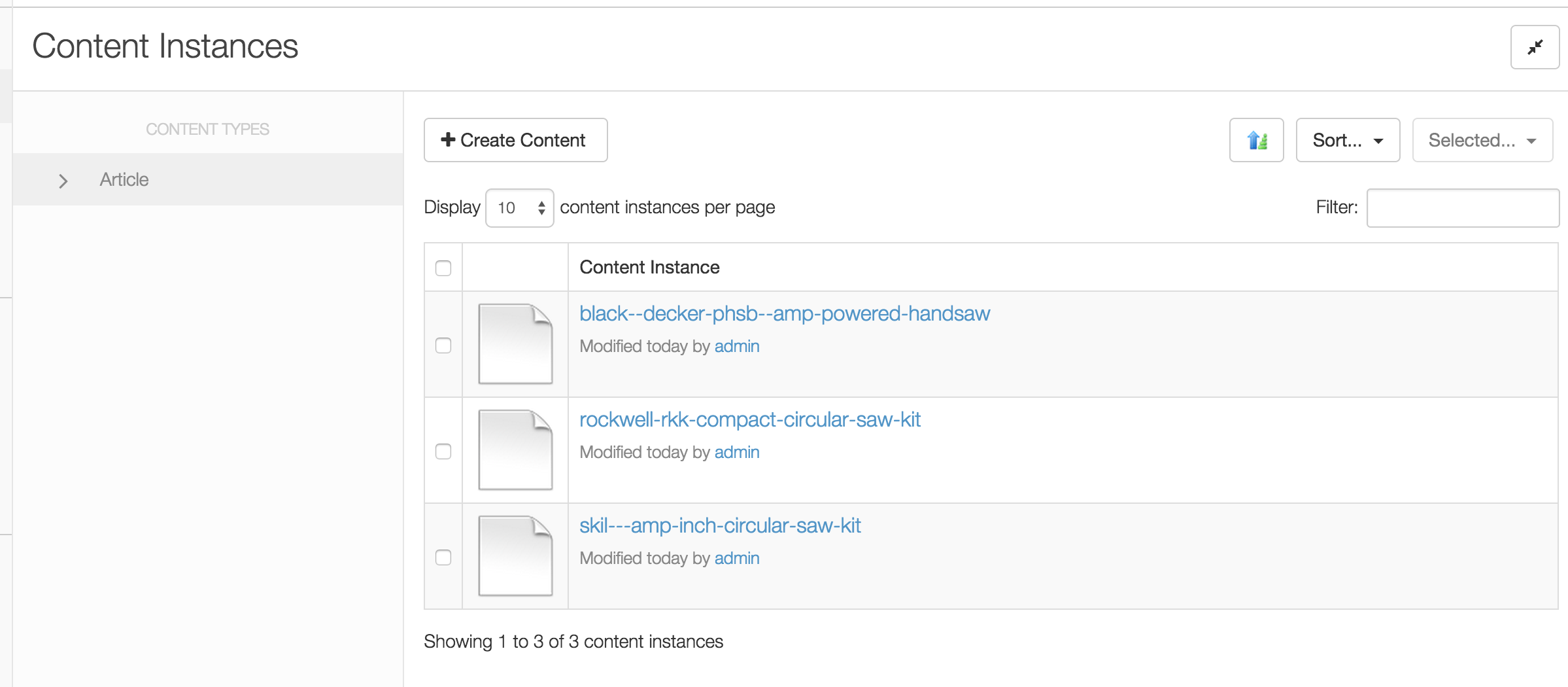Open the Sort... dropdown
This screenshot has width=1568, height=687.
1348,140
